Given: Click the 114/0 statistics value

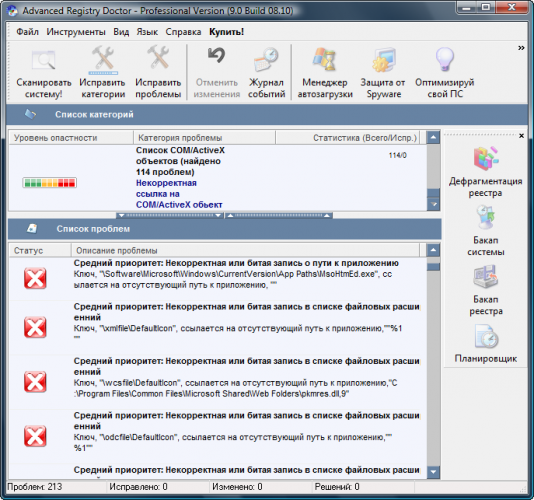Looking at the screenshot, I should (x=397, y=155).
